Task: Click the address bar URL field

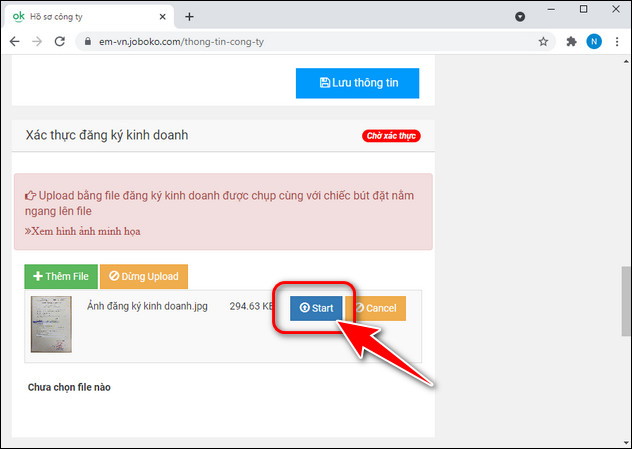Action: pyautogui.click(x=300, y=42)
